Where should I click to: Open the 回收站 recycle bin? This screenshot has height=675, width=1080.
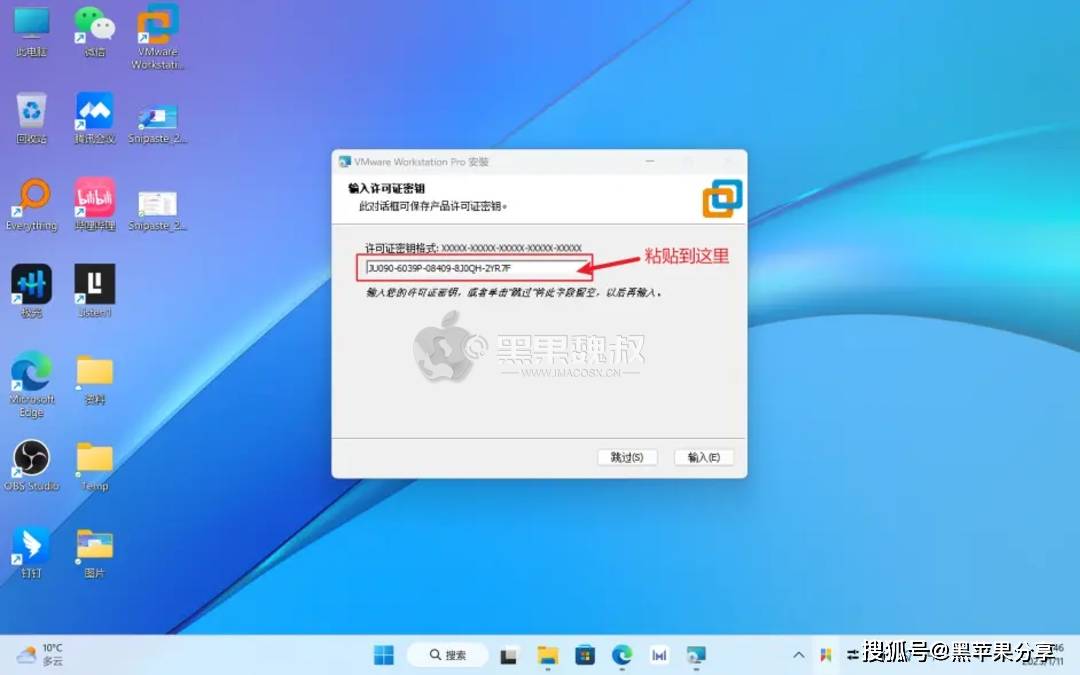(32, 118)
